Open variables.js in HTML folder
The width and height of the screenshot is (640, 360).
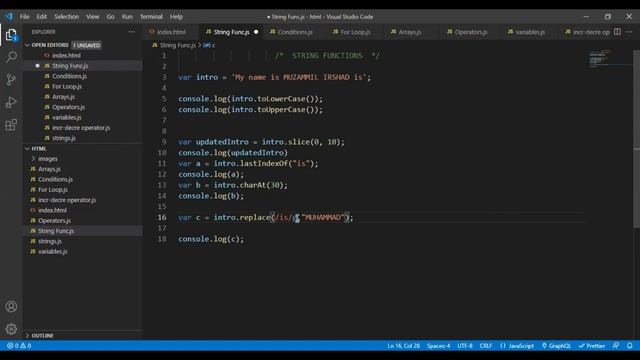click(x=53, y=252)
